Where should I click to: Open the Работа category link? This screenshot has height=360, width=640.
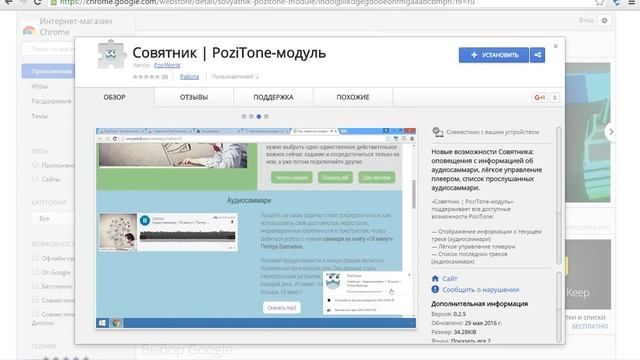[189, 76]
